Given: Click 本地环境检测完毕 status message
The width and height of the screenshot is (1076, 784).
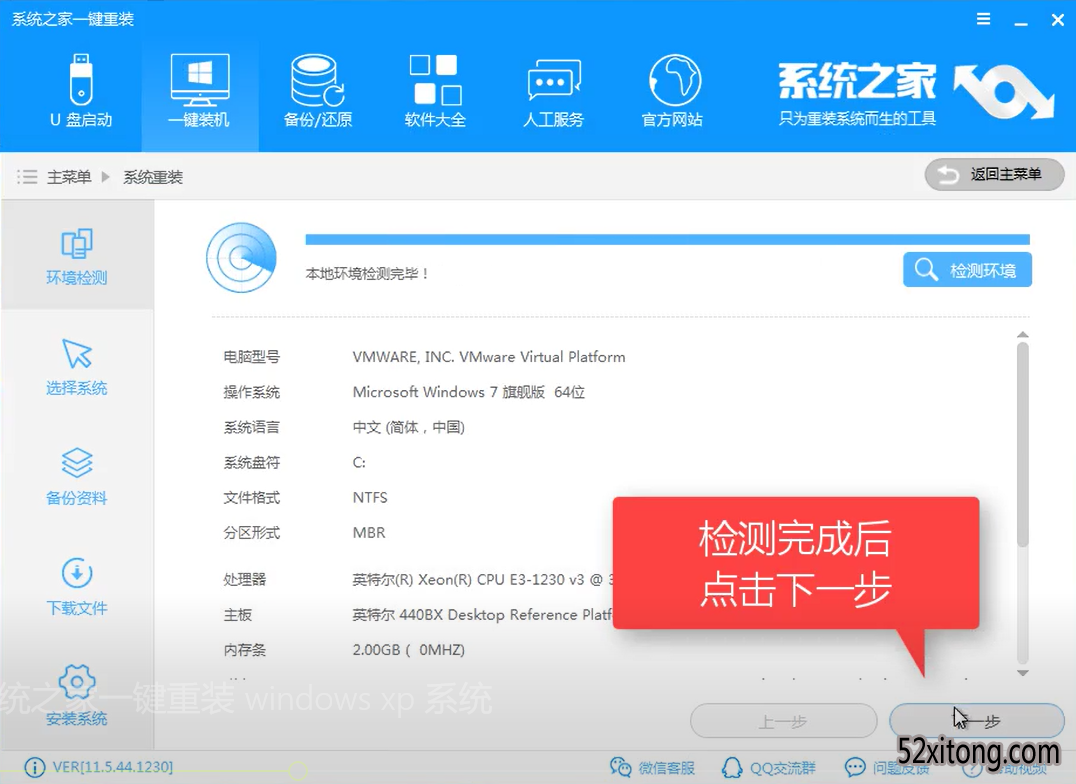Looking at the screenshot, I should click(x=367, y=274).
